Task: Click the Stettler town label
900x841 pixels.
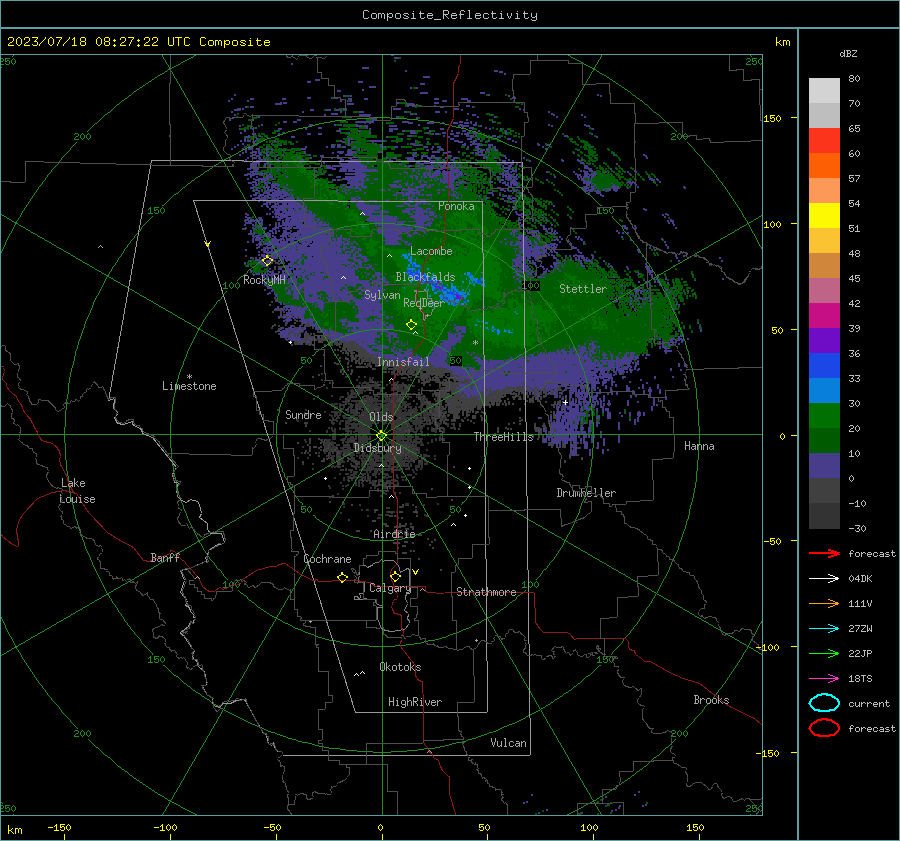Action: coord(583,289)
